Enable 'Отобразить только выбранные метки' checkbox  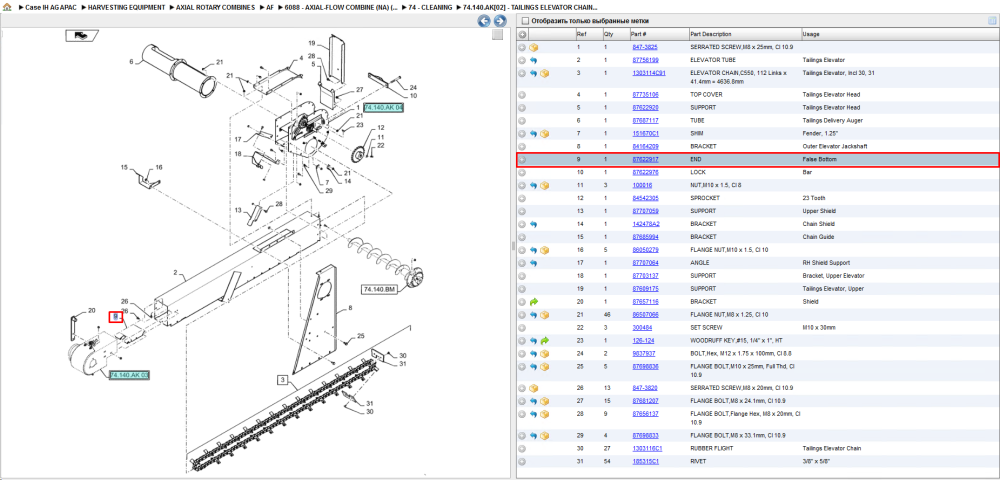[524, 21]
